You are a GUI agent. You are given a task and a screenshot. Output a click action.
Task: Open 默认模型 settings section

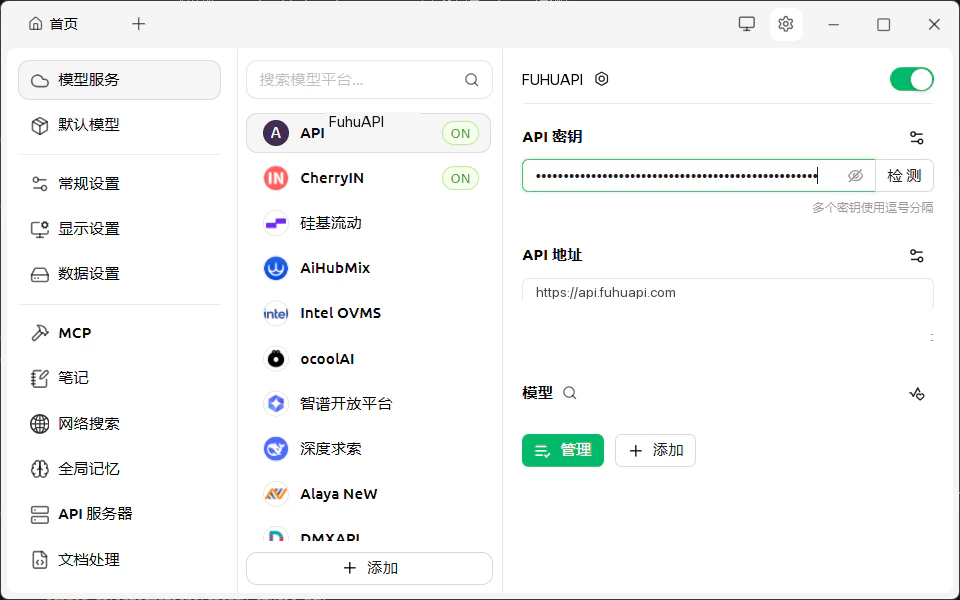click(119, 125)
